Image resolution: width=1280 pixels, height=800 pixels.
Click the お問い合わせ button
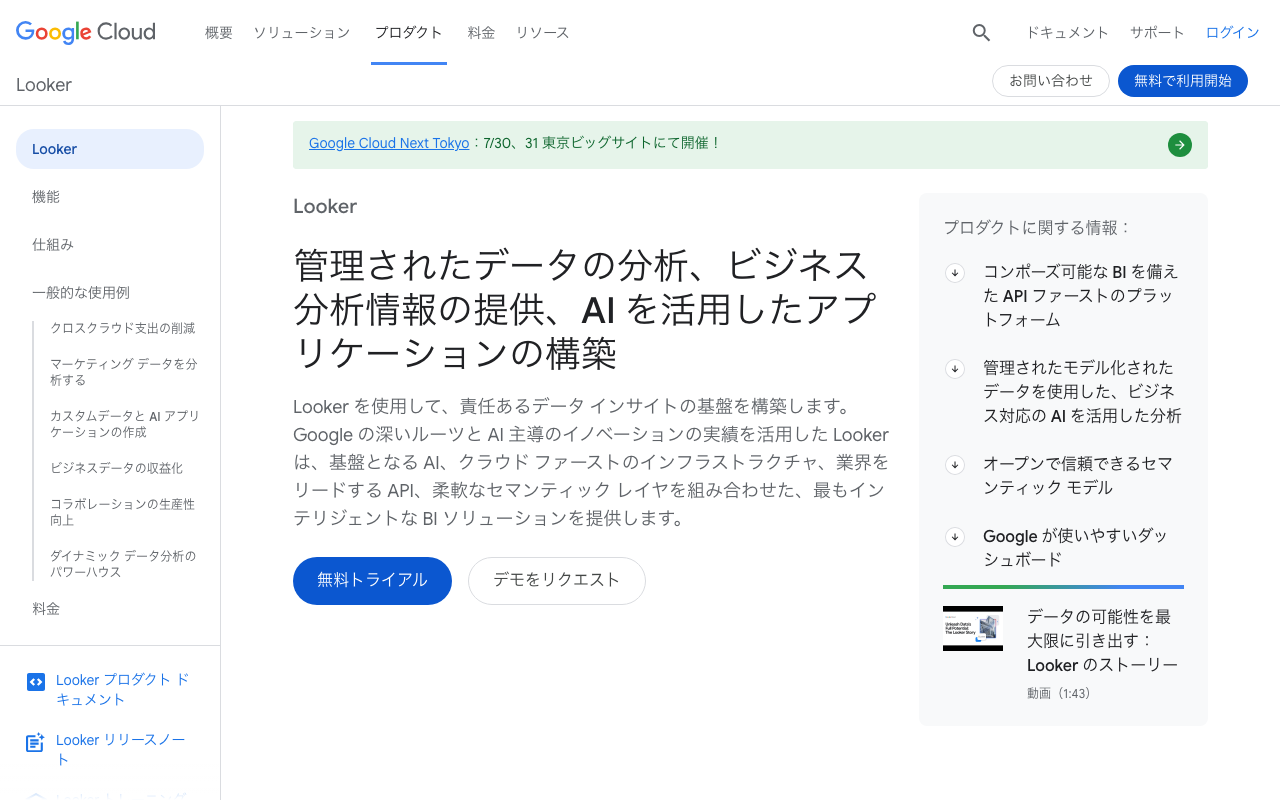(1051, 81)
